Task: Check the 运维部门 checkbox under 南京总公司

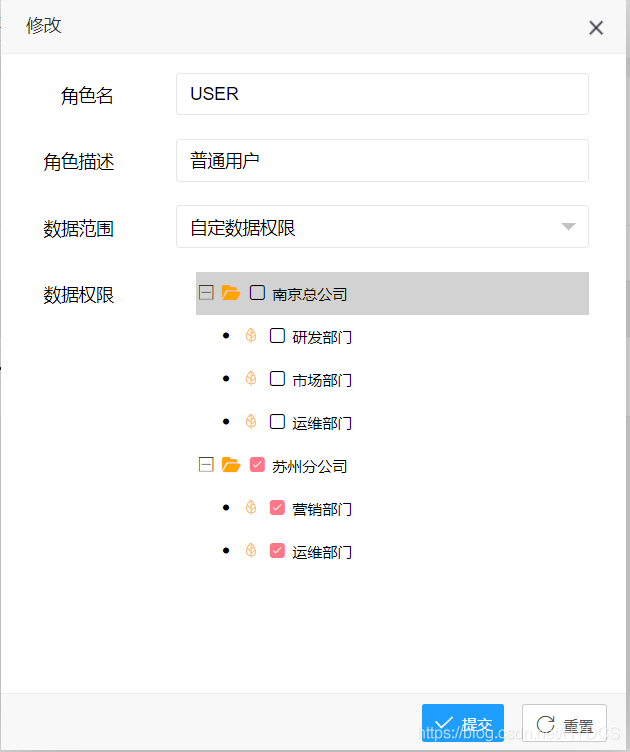Action: pyautogui.click(x=278, y=422)
